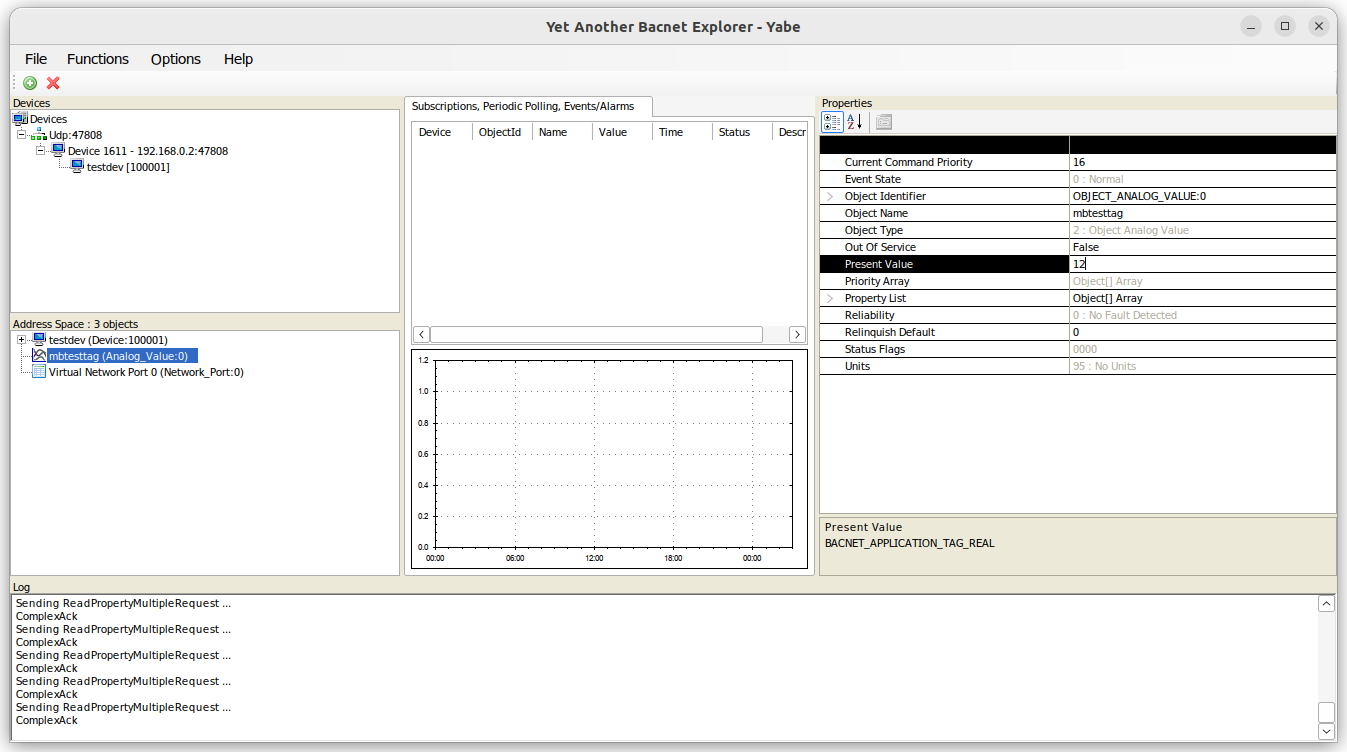Select Udp:47808 in the Devices tree
Viewport: 1347px width, 752px height.
tap(75, 135)
